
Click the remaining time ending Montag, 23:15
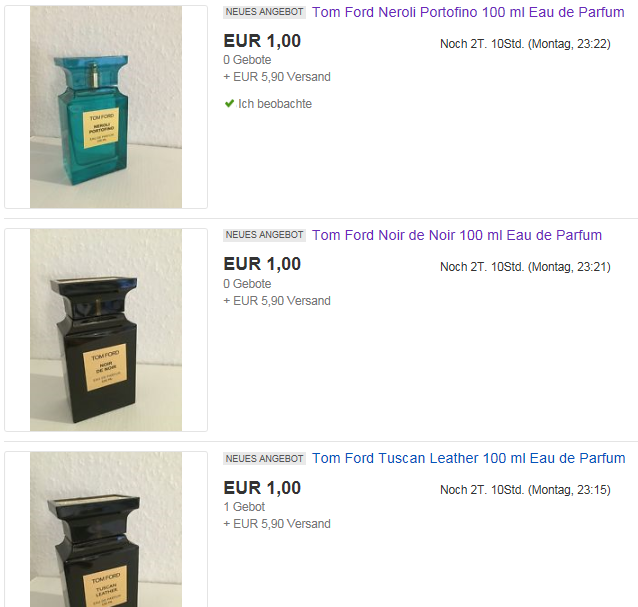525,490
